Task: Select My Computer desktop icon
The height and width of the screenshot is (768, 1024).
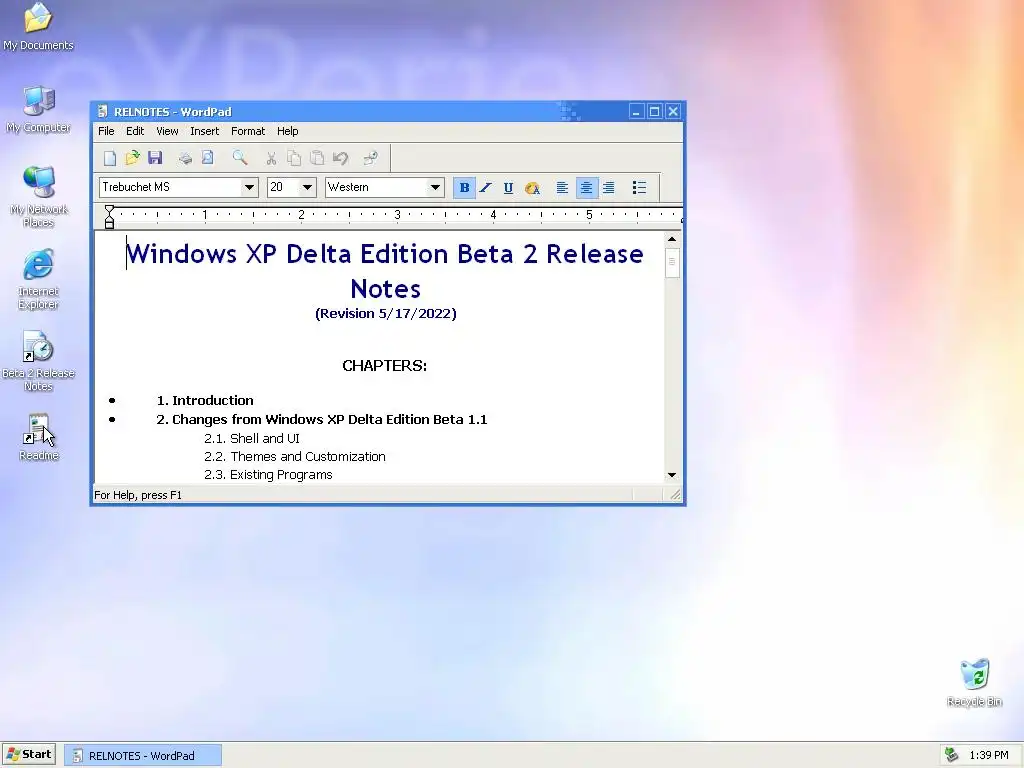Action: [x=39, y=110]
